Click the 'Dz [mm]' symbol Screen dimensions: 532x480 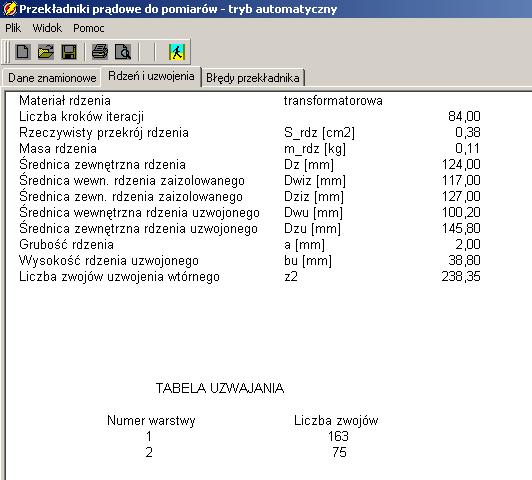[x=309, y=165]
